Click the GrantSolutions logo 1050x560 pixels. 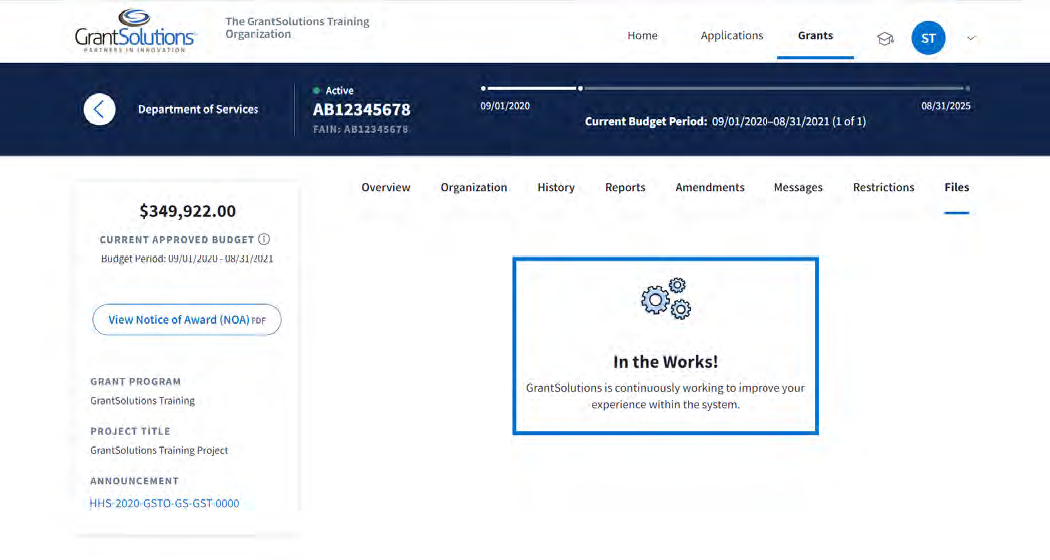tap(136, 32)
